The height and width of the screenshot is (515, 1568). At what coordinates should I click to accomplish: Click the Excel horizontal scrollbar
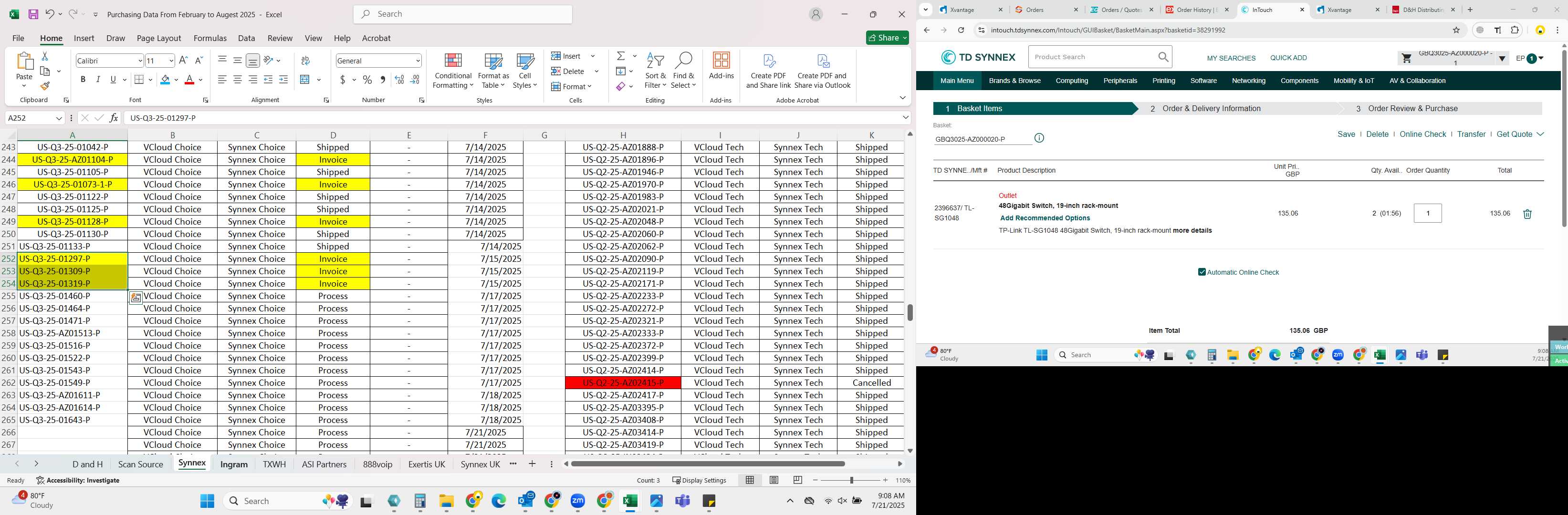pos(707,464)
